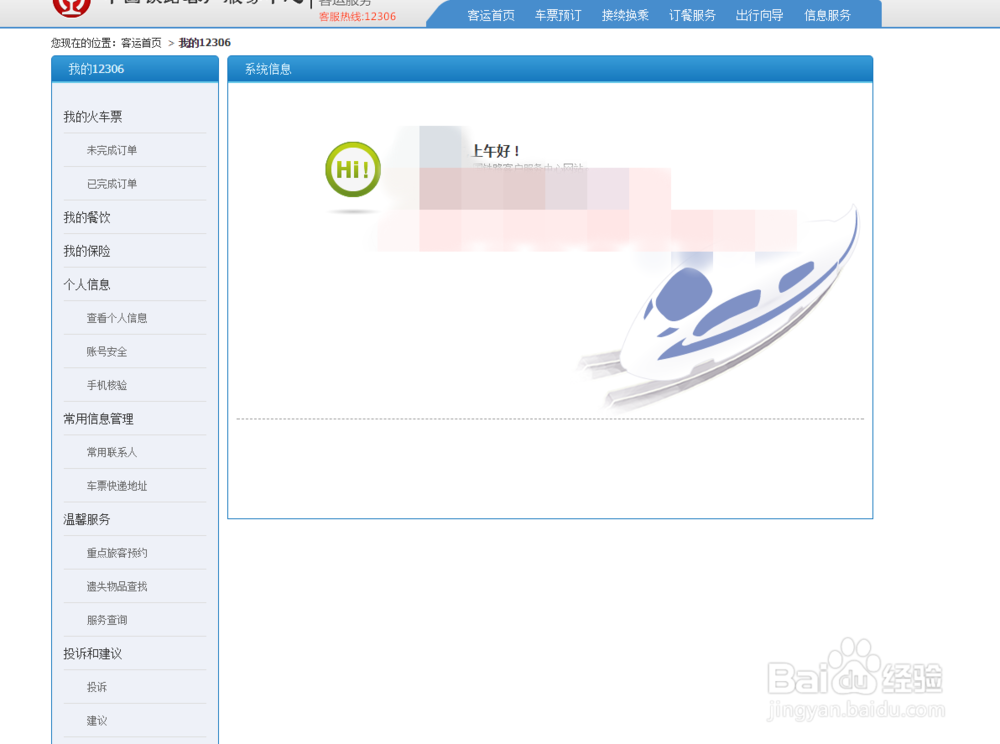
Task: Click 系统信息 panel header
Action: pyautogui.click(x=550, y=69)
